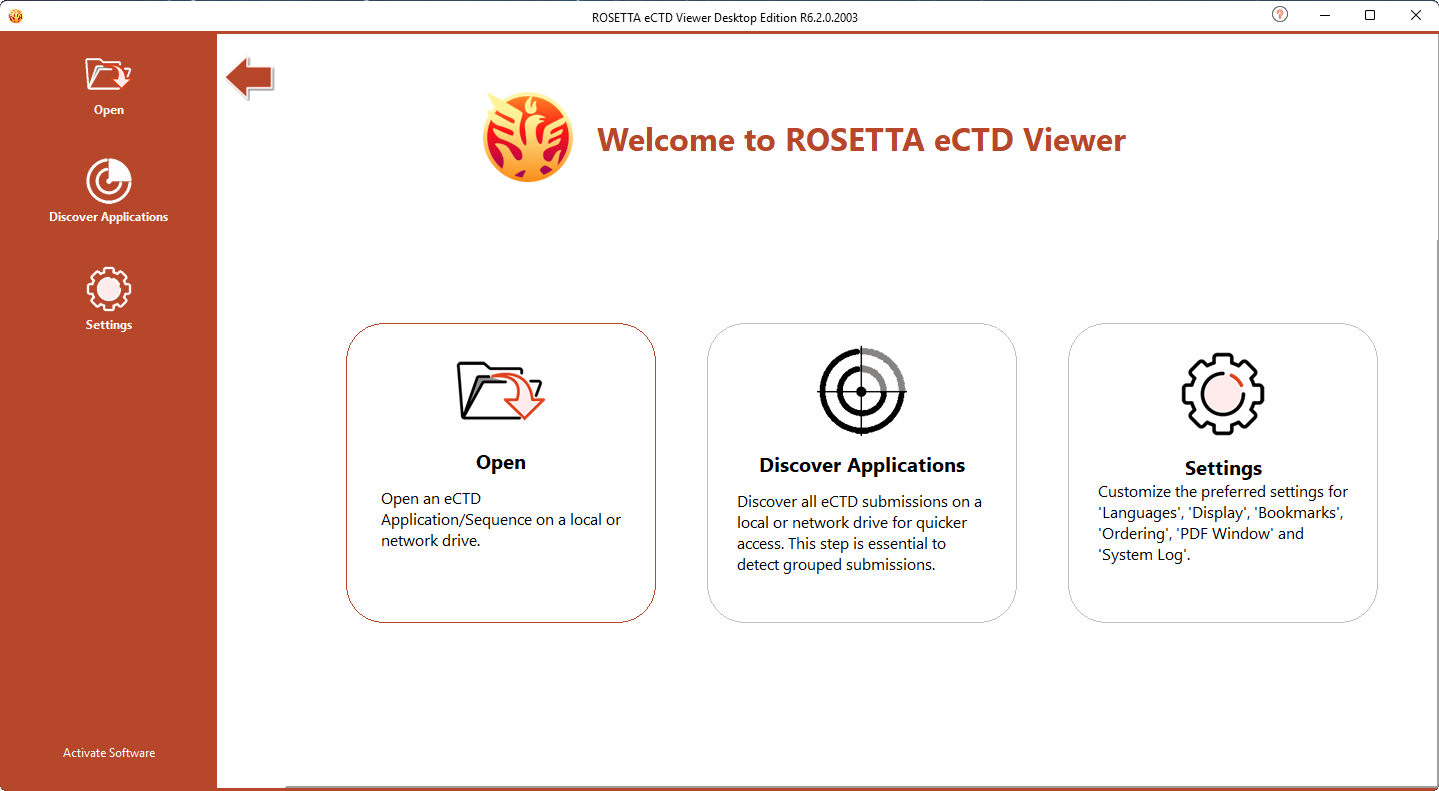
Task: Click the Settings card description text
Action: tap(1223, 523)
